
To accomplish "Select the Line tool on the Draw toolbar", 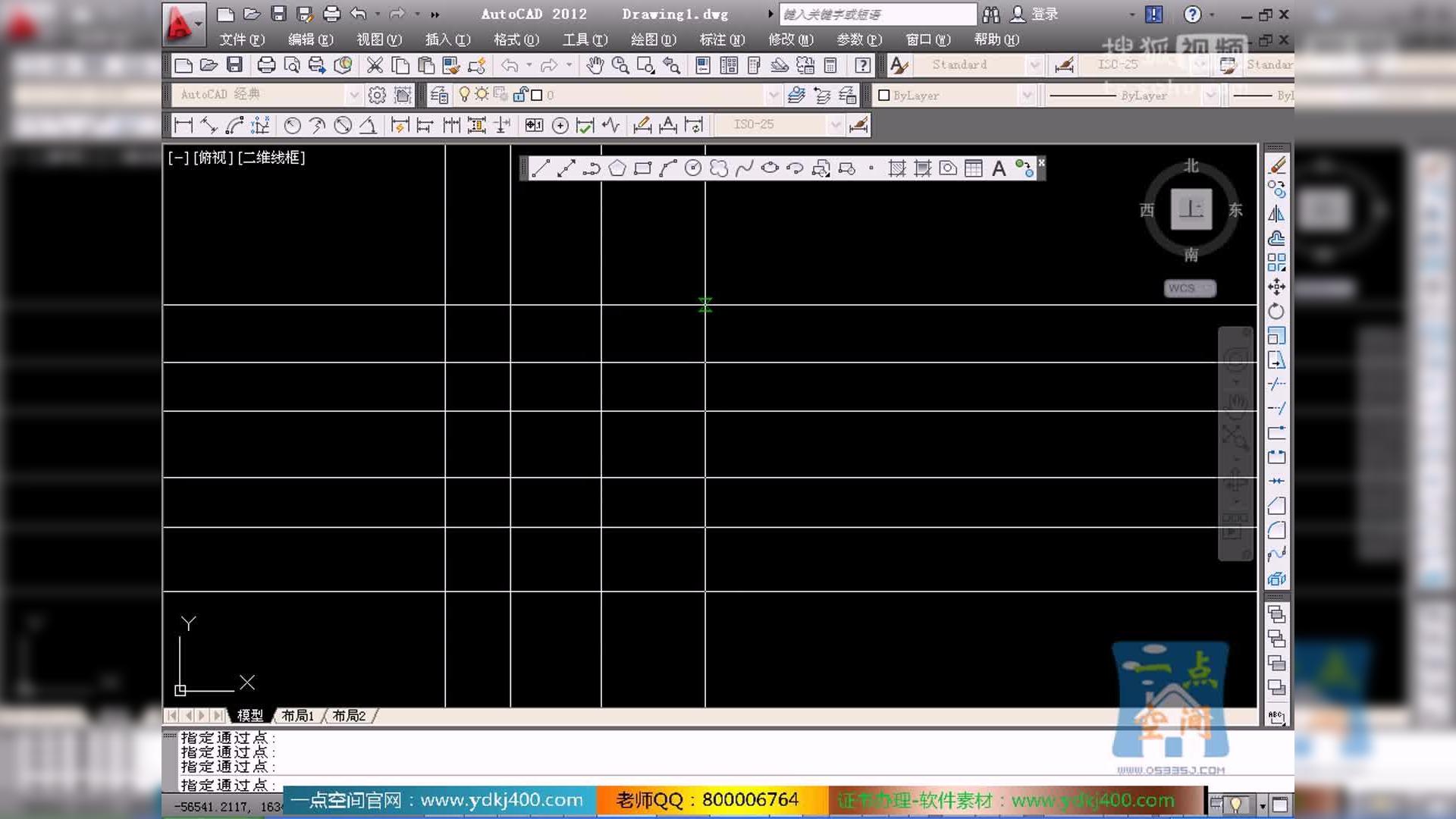I will tap(541, 168).
